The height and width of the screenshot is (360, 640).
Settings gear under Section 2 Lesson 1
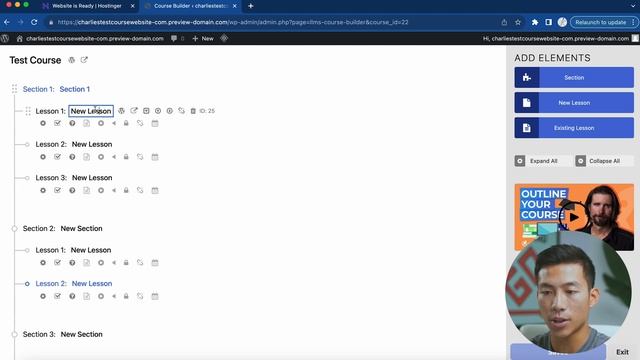pos(43,262)
